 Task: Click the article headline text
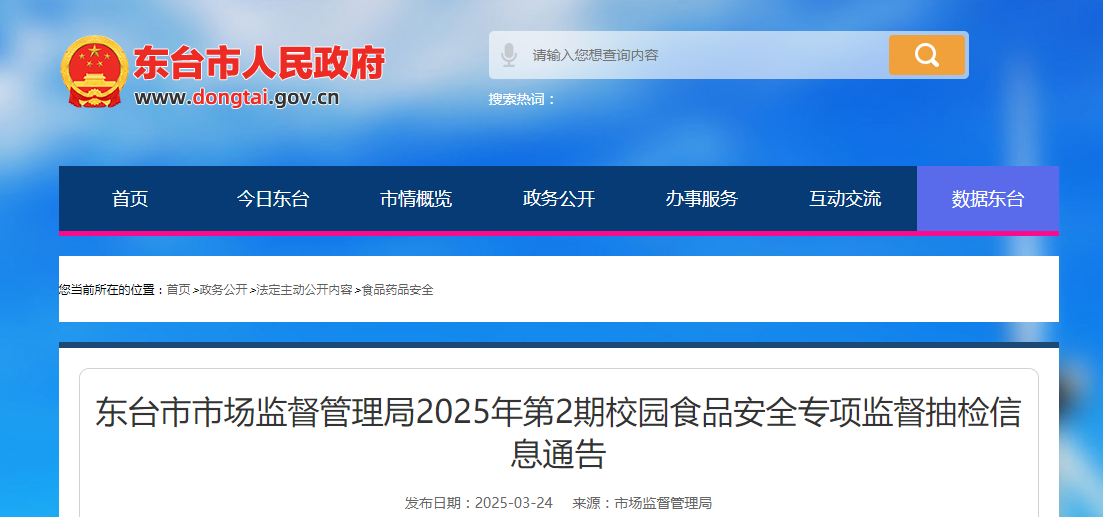[x=558, y=433]
